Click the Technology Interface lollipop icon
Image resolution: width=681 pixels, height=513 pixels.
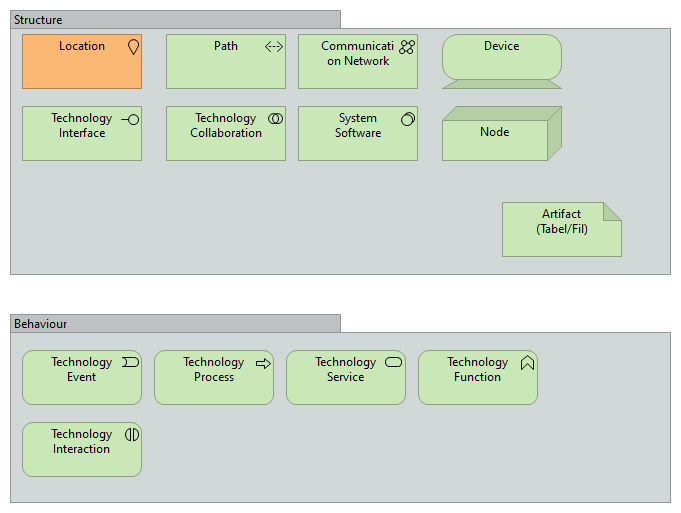pyautogui.click(x=130, y=118)
